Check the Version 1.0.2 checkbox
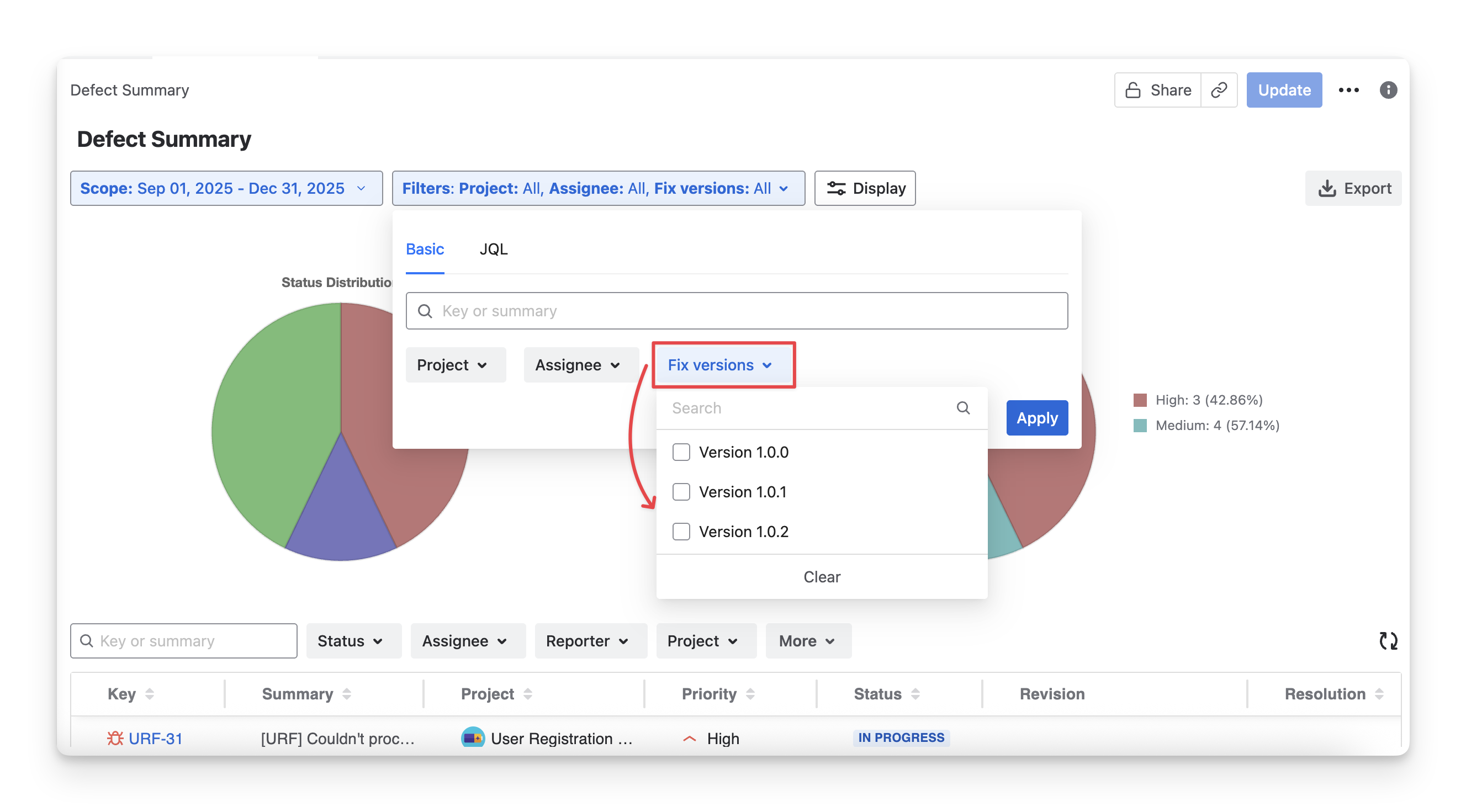Screen dimensions: 1466x812 coord(681,532)
